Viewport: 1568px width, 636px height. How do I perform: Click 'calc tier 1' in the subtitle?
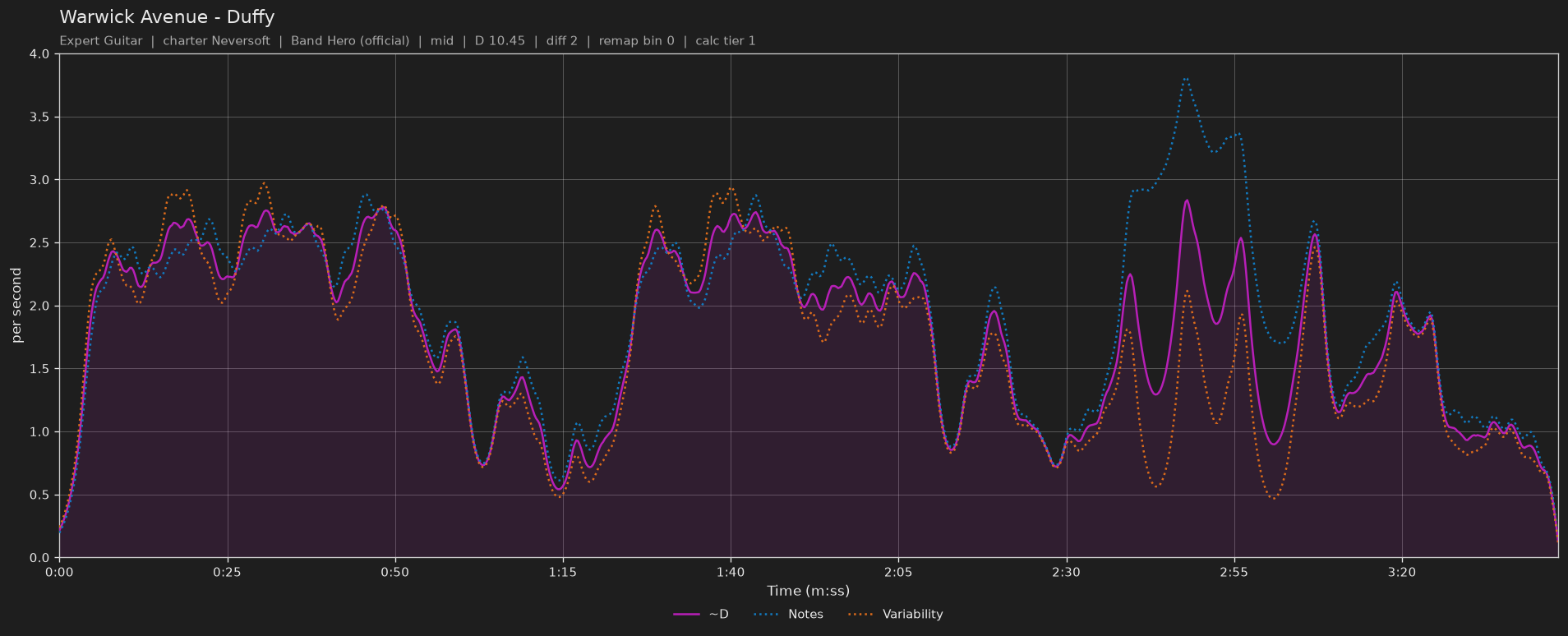tap(725, 41)
